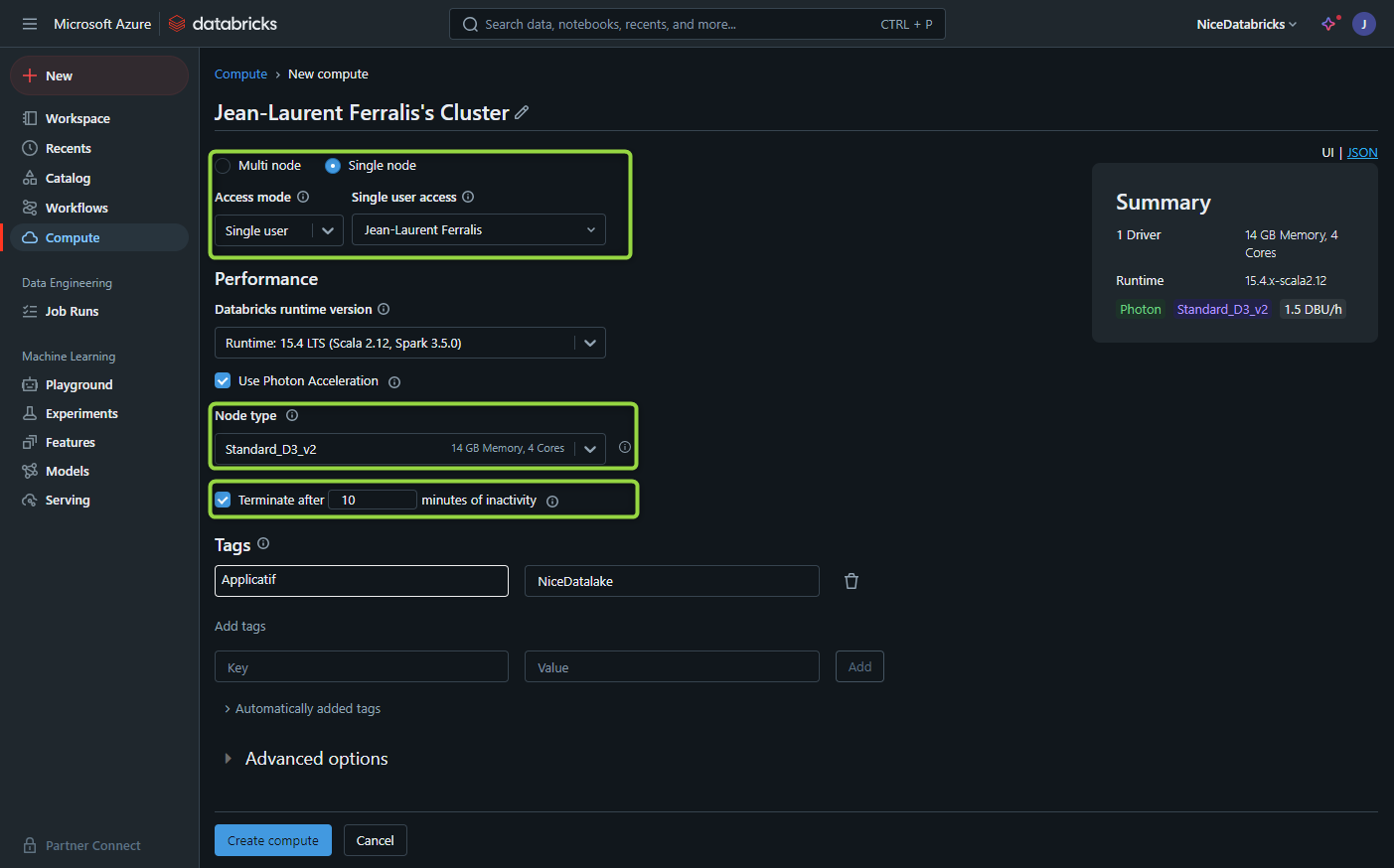Edit cluster name with pencil icon
The width and height of the screenshot is (1394, 868).
coord(522,112)
